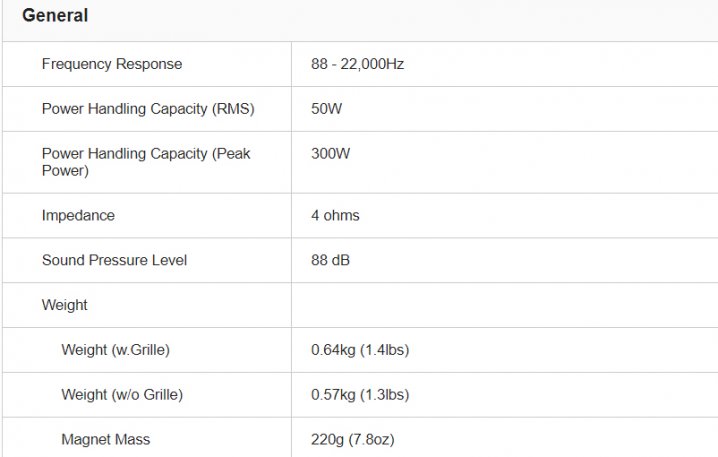This screenshot has height=457, width=718.
Task: Click the 4 ohms value
Action: pos(335,215)
